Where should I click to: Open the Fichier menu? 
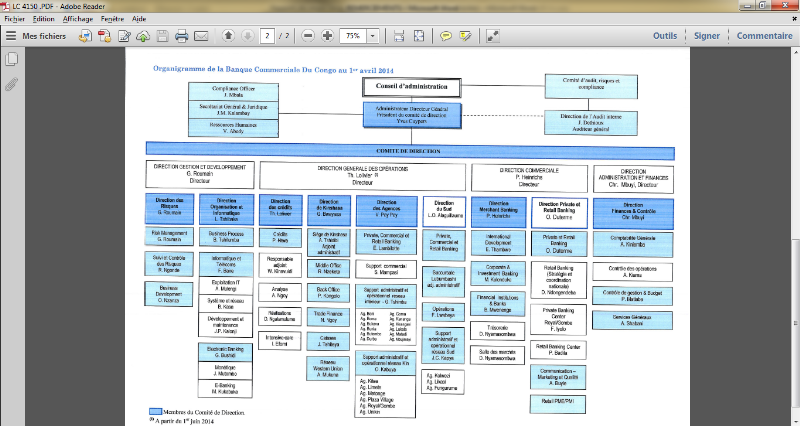(x=14, y=19)
